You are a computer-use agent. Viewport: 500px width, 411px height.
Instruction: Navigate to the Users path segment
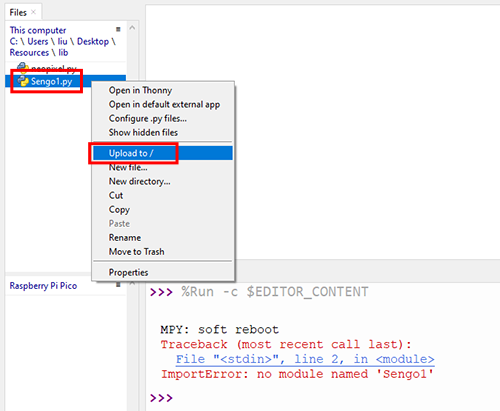coord(38,41)
